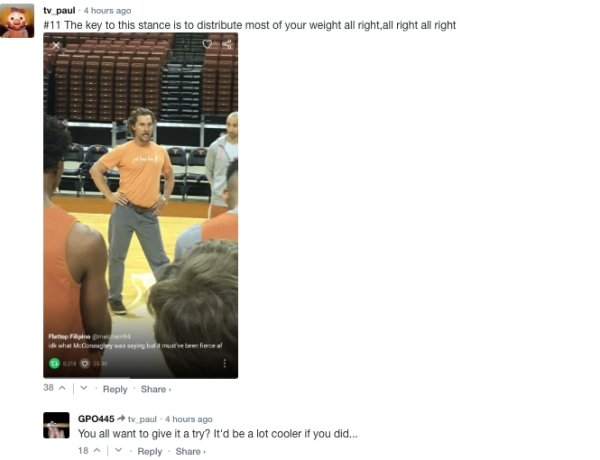600x460 pixels.
Task: Open tv_paul's avatar picture
Action: point(17,21)
